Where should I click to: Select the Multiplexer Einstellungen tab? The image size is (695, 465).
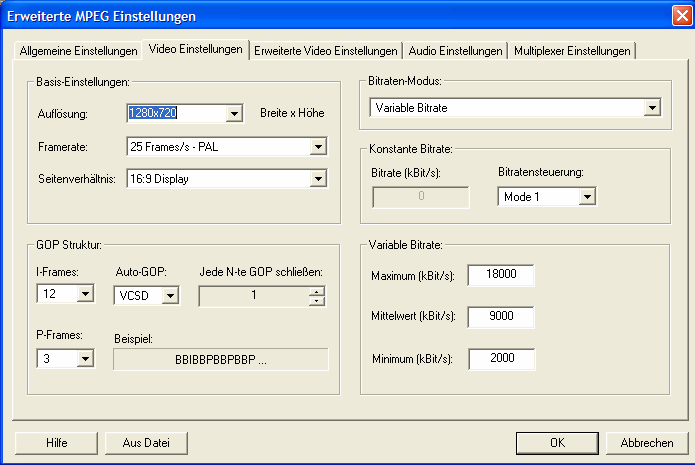pos(572,51)
